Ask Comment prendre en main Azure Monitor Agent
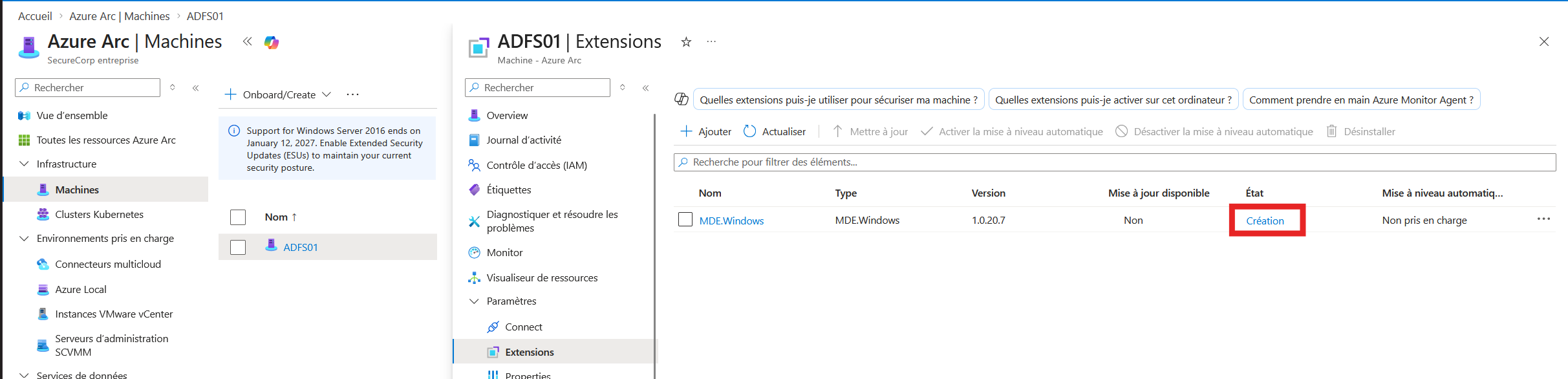 point(1361,100)
